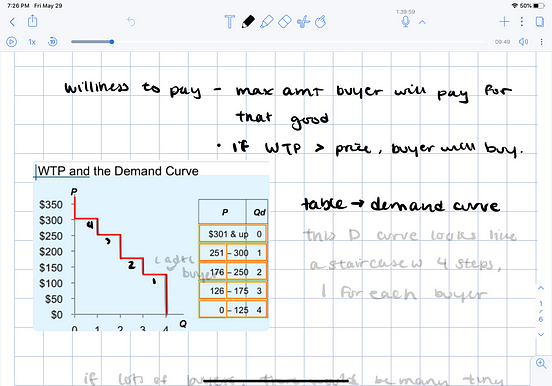552x386 pixels.
Task: Open the top toolbar more options menu
Action: point(522,21)
